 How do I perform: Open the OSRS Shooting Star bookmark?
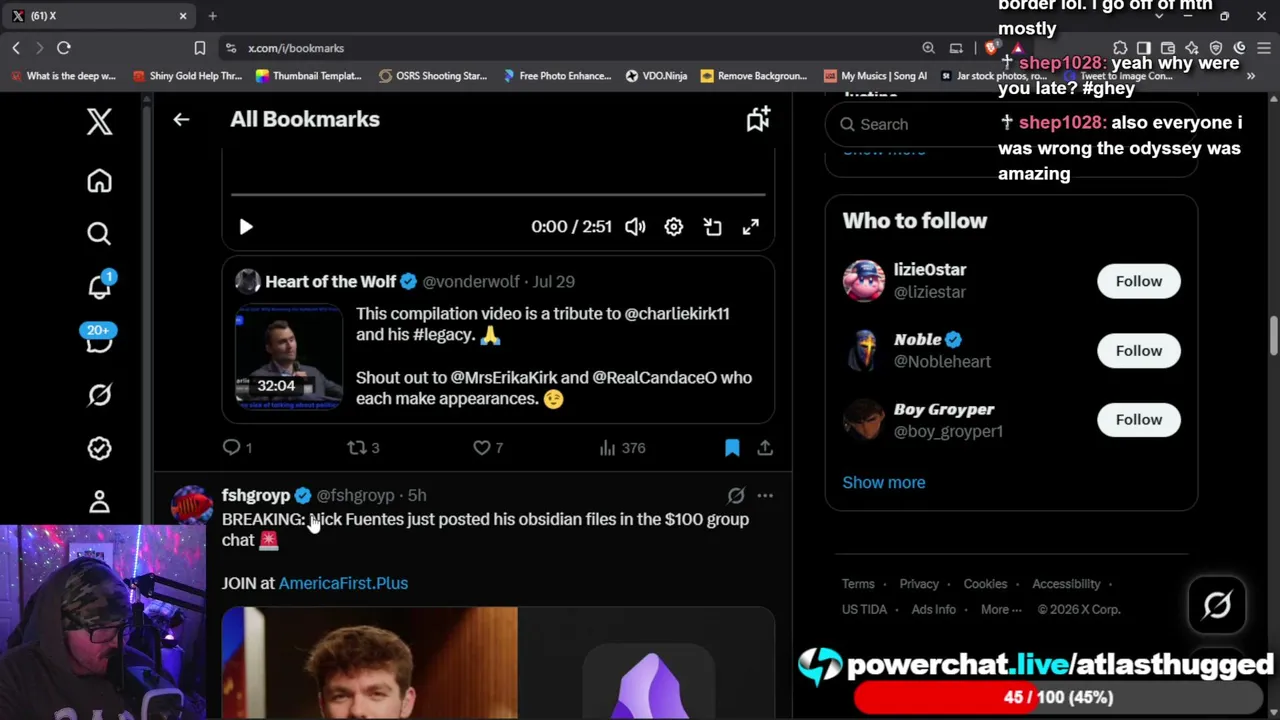pos(433,76)
